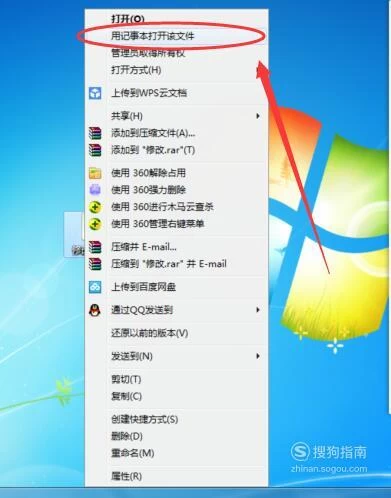This screenshot has width=391, height=498.
Task: Select the file icon on the desktop
Action: click(75, 234)
